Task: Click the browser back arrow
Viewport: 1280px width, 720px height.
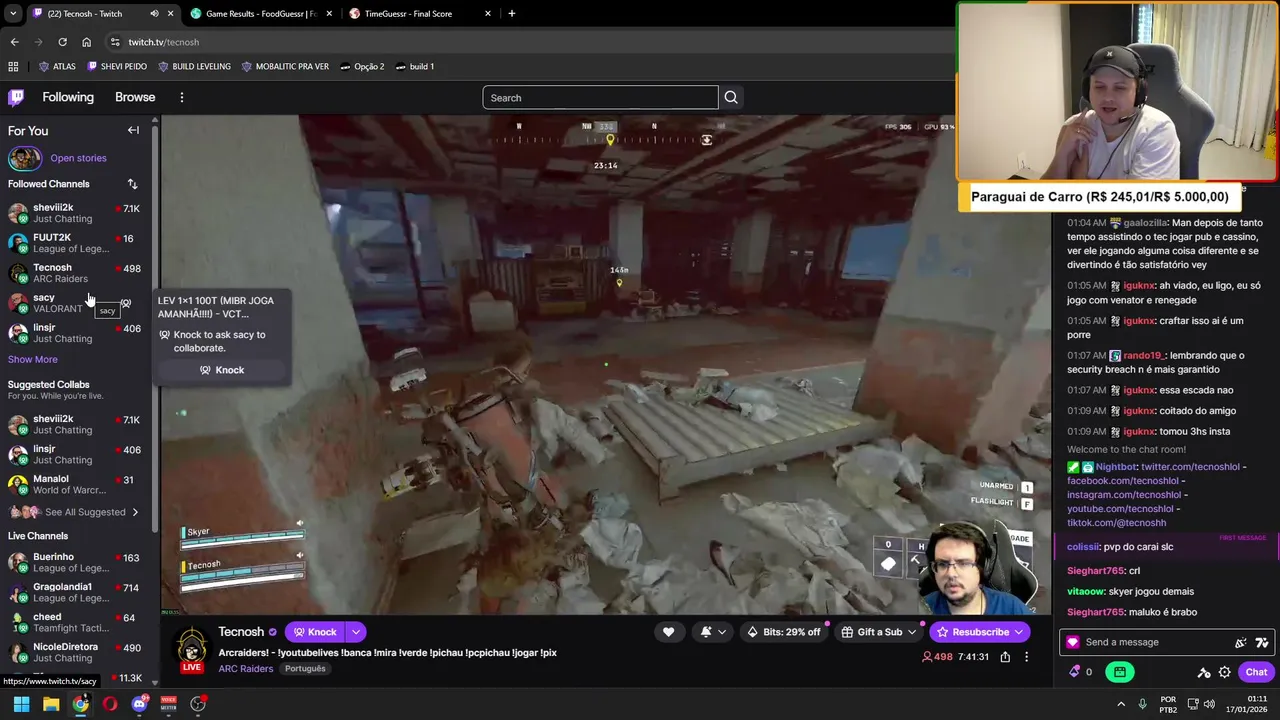Action: click(14, 42)
